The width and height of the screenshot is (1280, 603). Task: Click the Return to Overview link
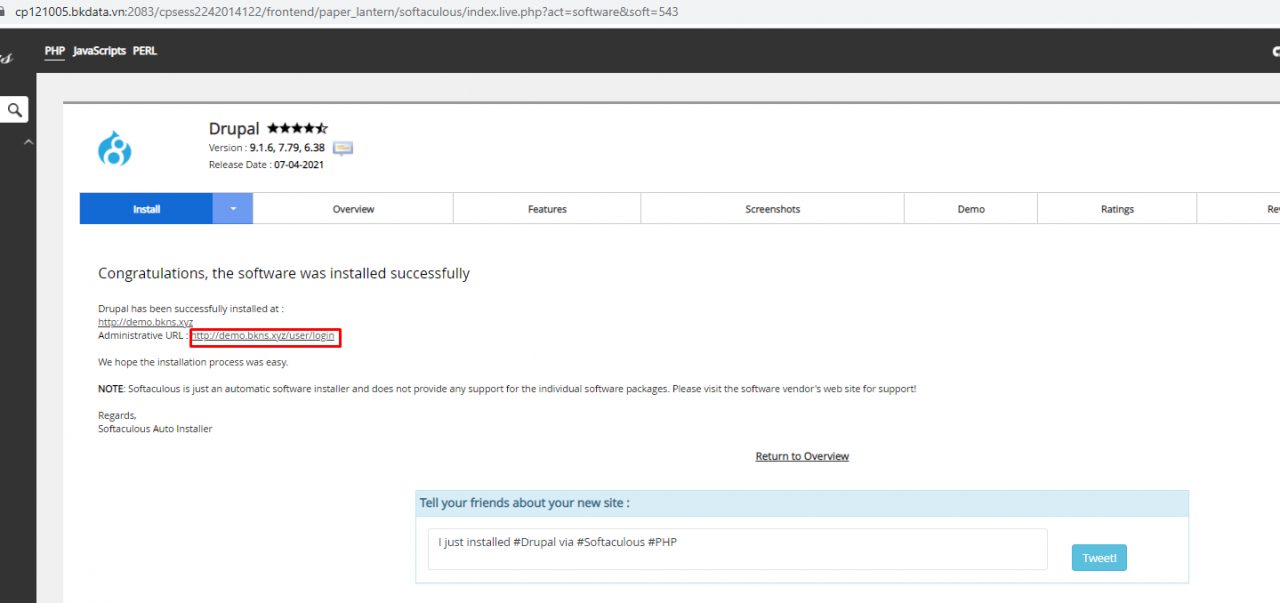(802, 456)
